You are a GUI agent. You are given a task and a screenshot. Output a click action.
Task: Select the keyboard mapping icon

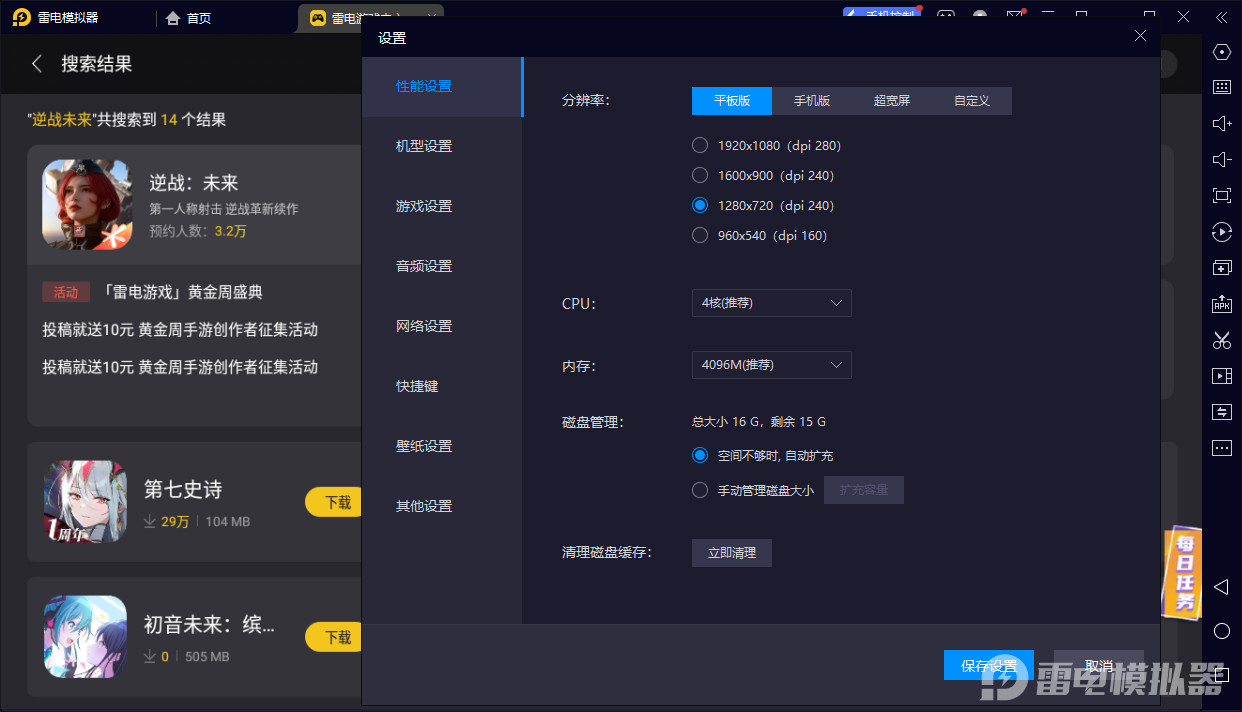(x=1221, y=87)
